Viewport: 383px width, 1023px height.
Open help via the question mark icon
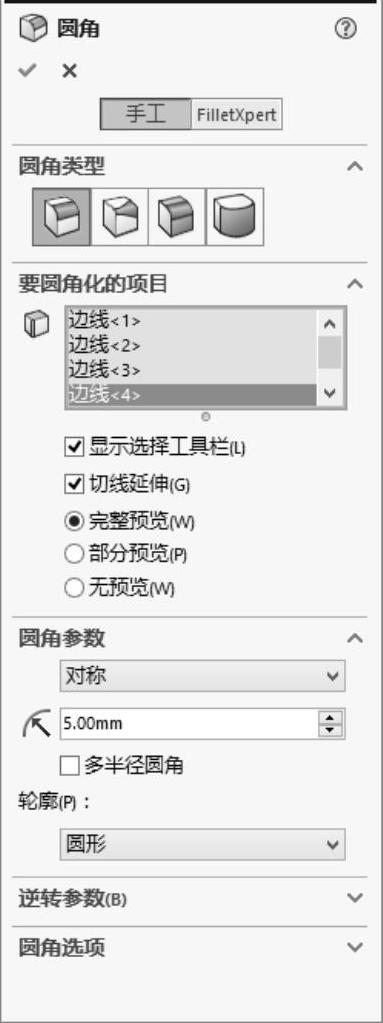[346, 29]
